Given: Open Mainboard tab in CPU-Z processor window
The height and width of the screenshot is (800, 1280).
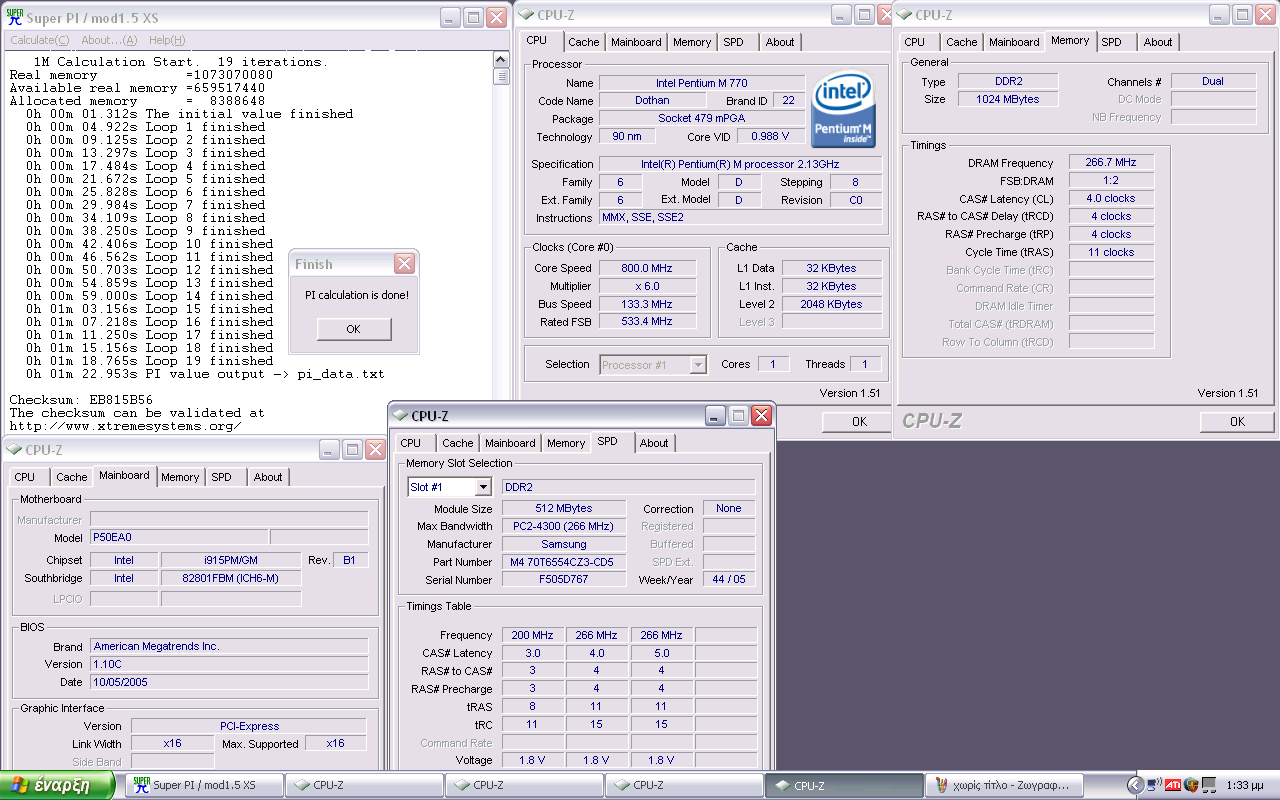Looking at the screenshot, I should coord(636,42).
